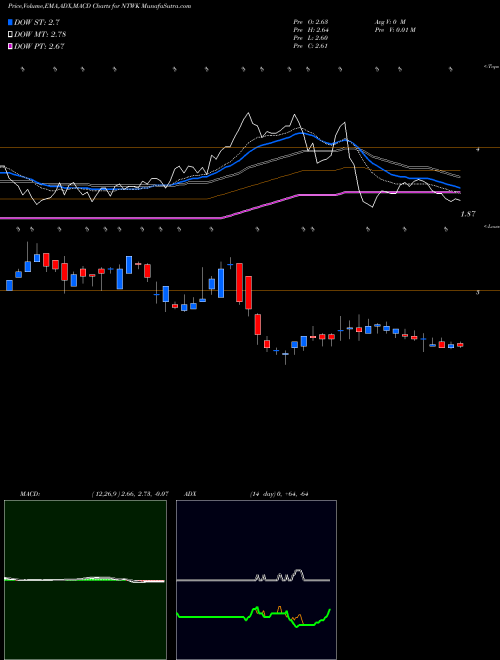Click the 'Pre L: 2.60' low value
Image resolution: width=500 pixels, height=660 pixels.
(x=311, y=38)
